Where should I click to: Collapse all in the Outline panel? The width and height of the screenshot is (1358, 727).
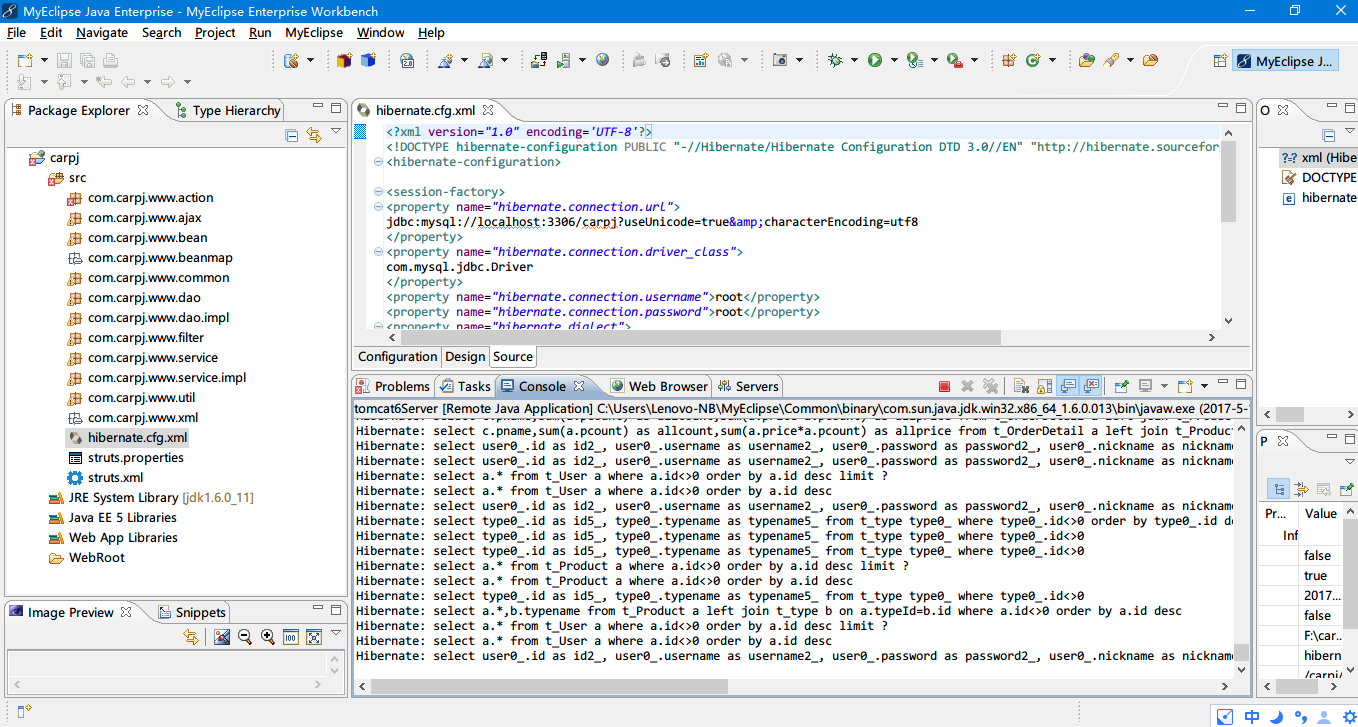click(x=1328, y=135)
